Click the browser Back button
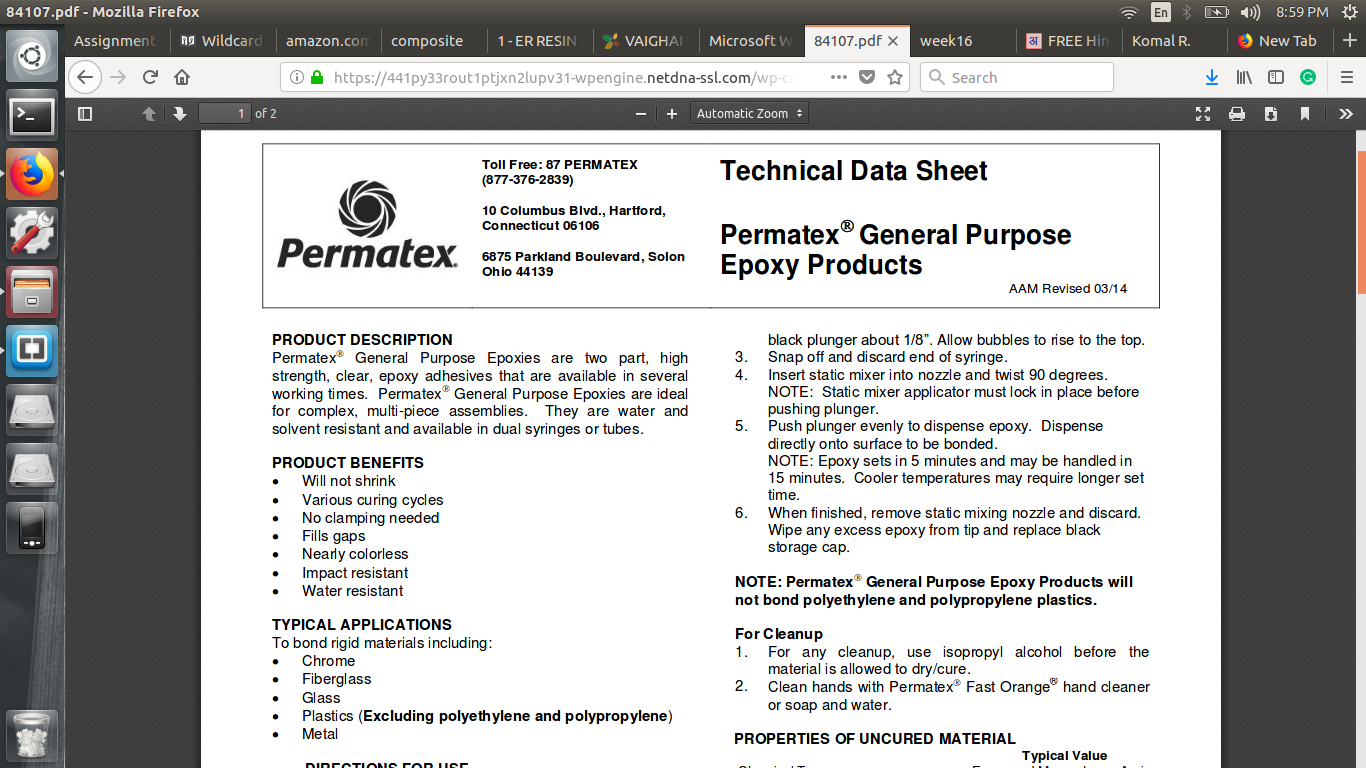Viewport: 1366px width, 768px height. pos(85,77)
